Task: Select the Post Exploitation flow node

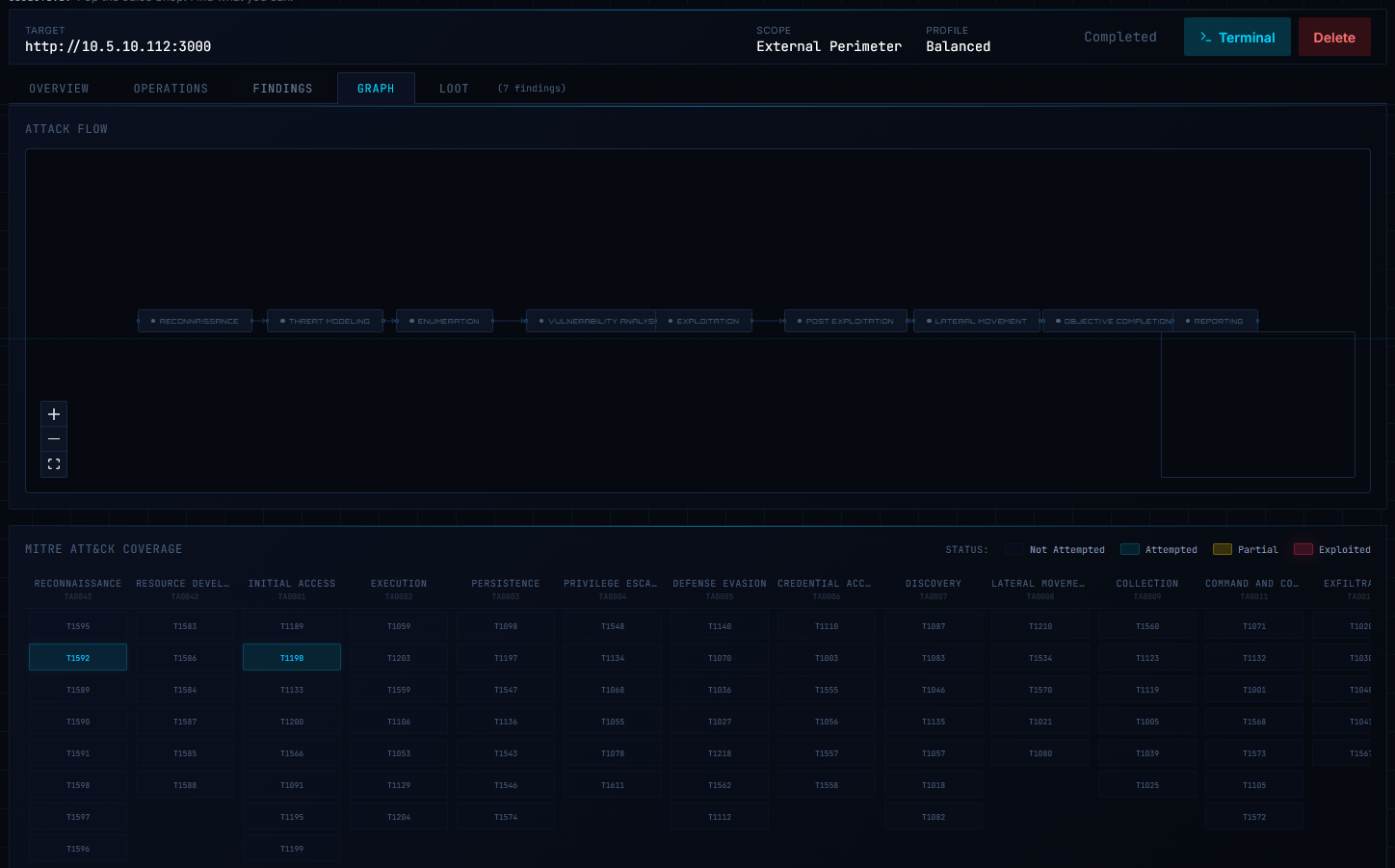Action: pos(846,321)
